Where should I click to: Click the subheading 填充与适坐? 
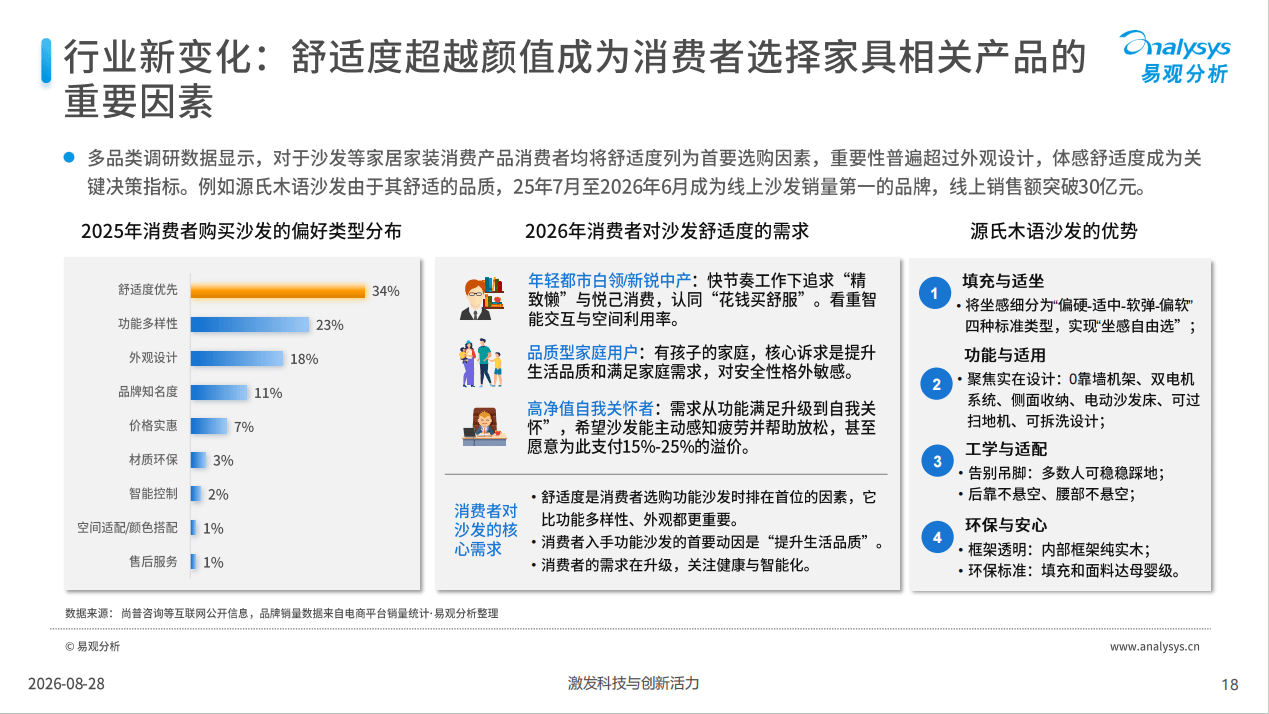(x=1003, y=281)
